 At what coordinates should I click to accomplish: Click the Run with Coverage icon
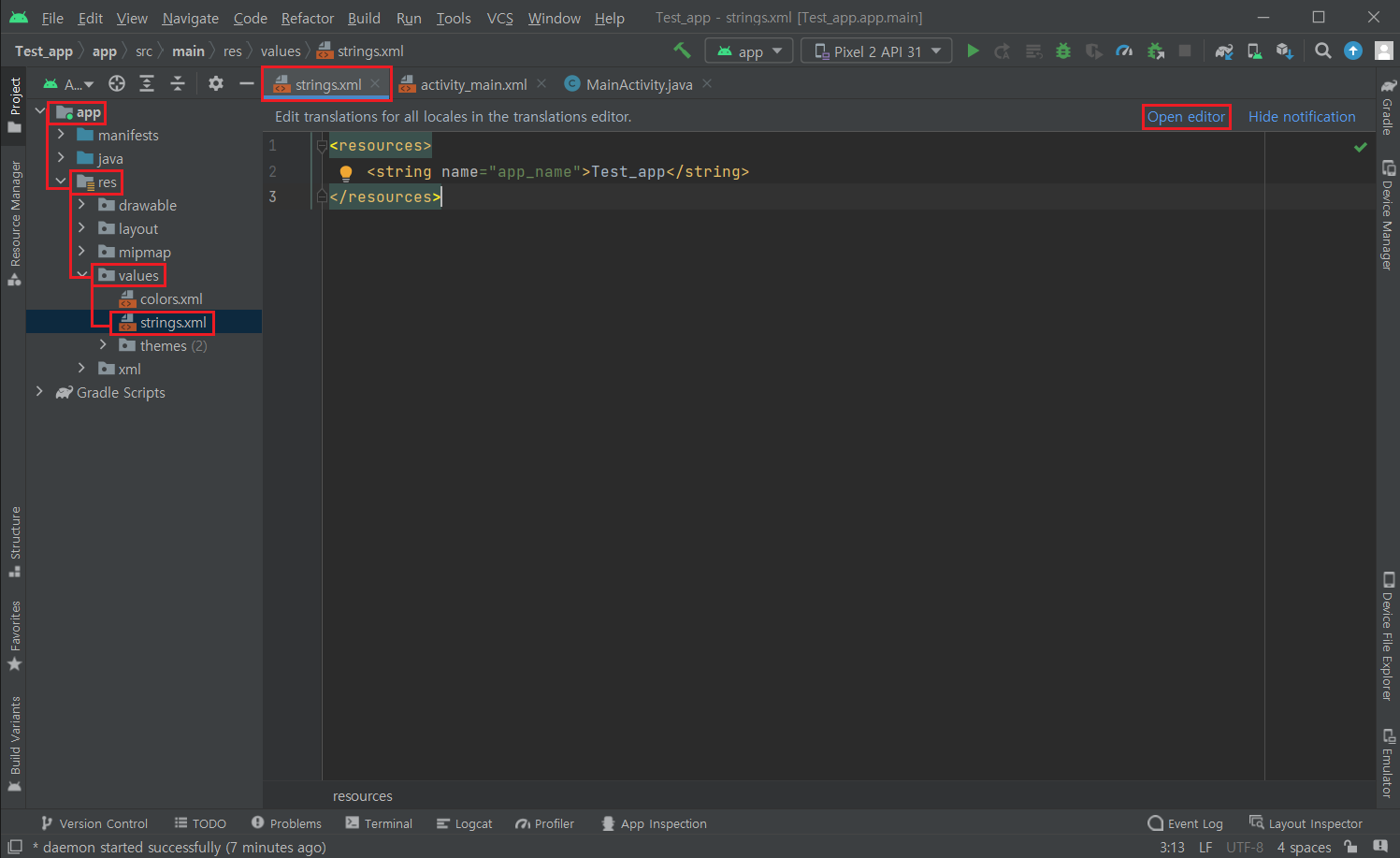pyautogui.click(x=1094, y=51)
